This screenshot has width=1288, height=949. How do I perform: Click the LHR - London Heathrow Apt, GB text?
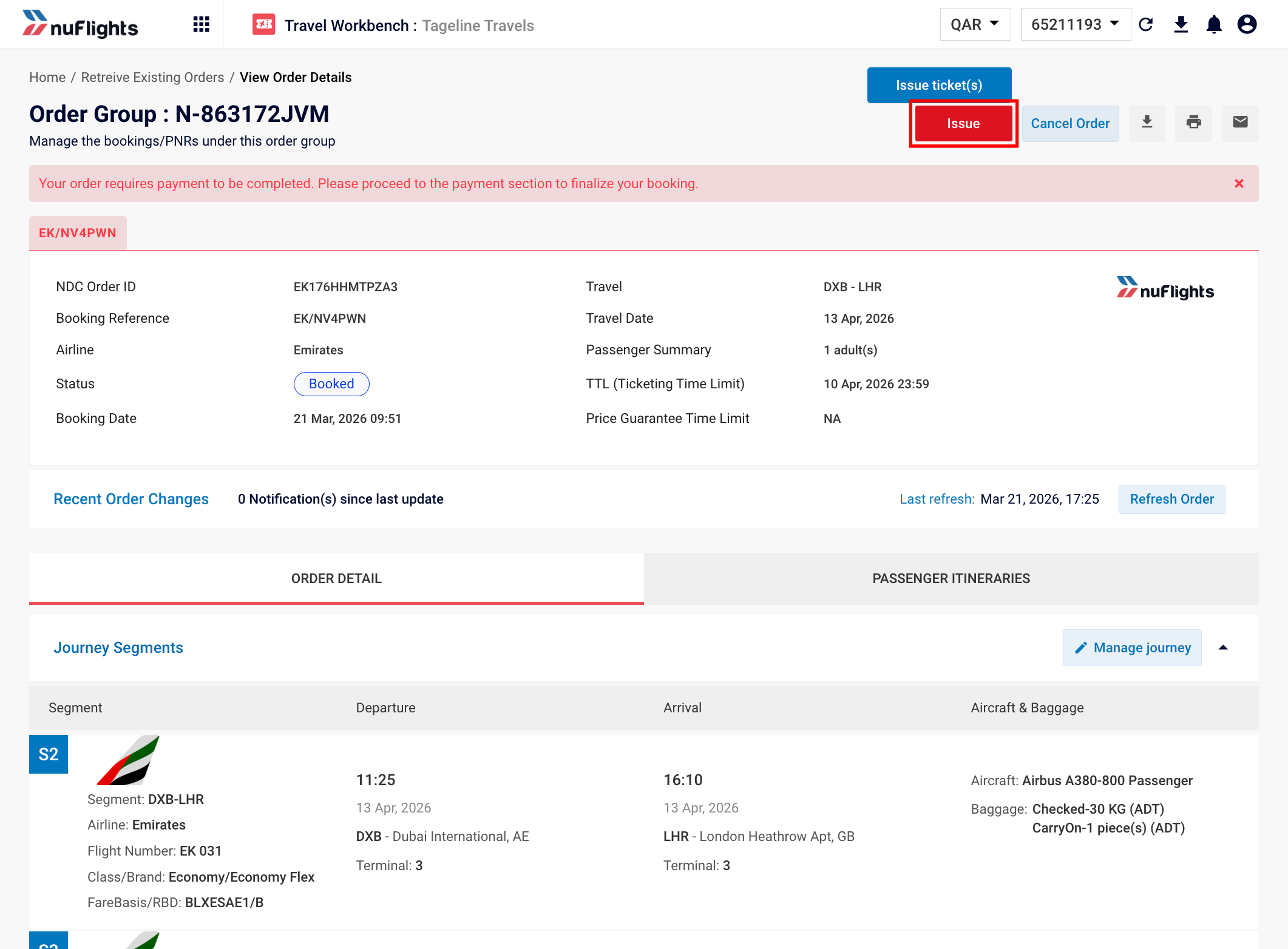tap(759, 836)
